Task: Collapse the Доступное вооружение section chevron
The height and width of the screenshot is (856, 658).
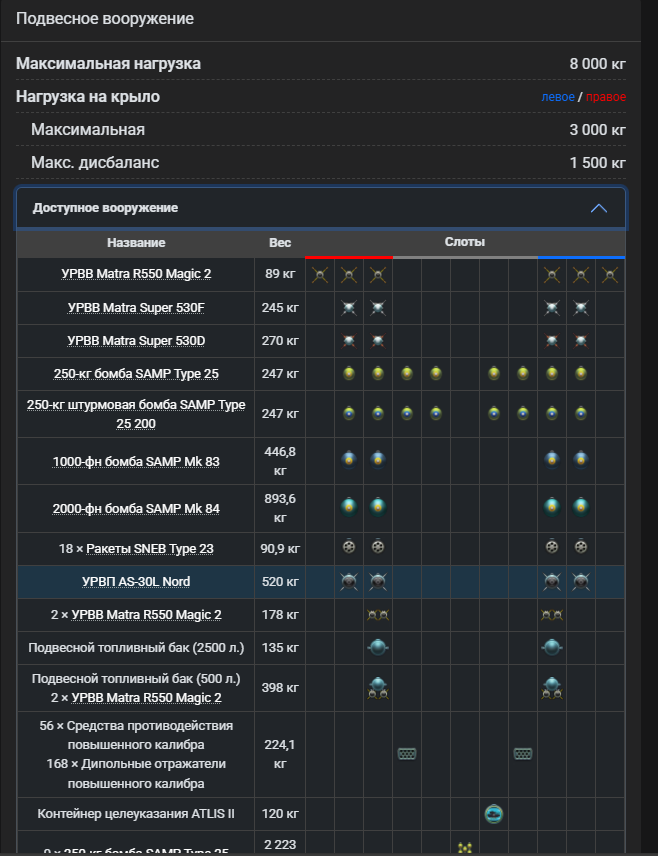Action: click(598, 208)
